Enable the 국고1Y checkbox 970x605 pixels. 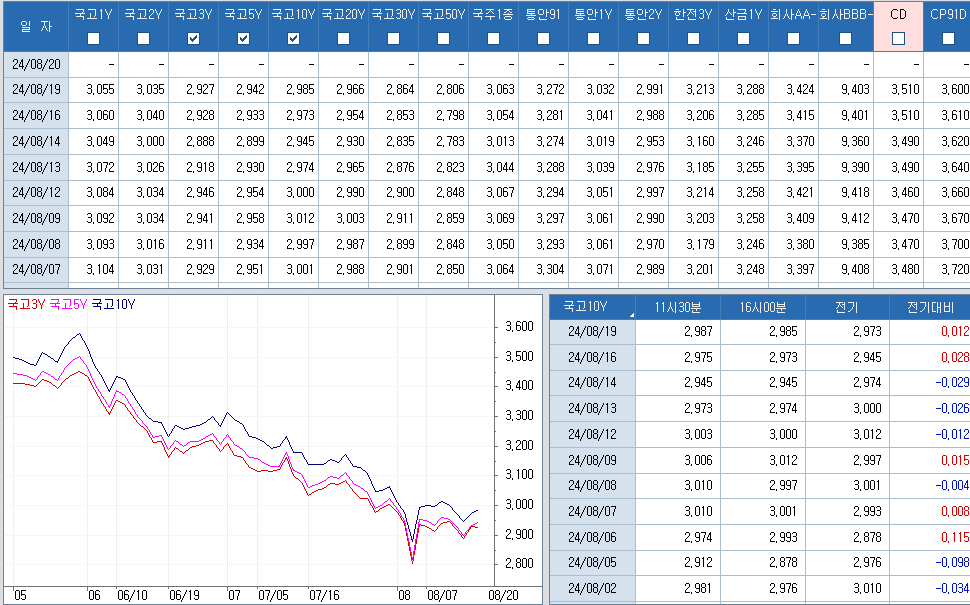coord(94,38)
